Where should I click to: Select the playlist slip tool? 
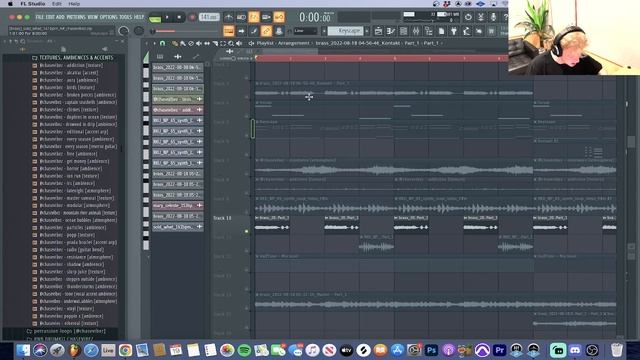(x=207, y=43)
